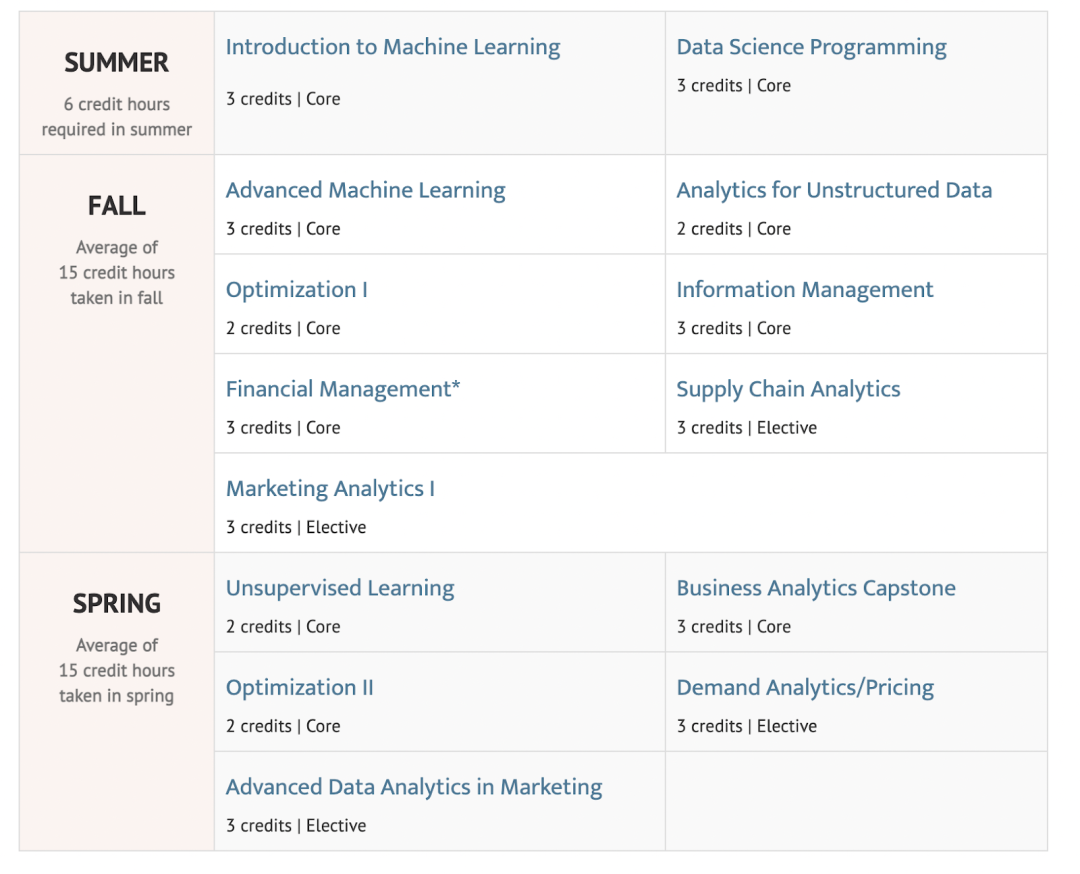Open the Business Analytics Capstone link
This screenshot has height=874, width=1080.
click(x=815, y=588)
